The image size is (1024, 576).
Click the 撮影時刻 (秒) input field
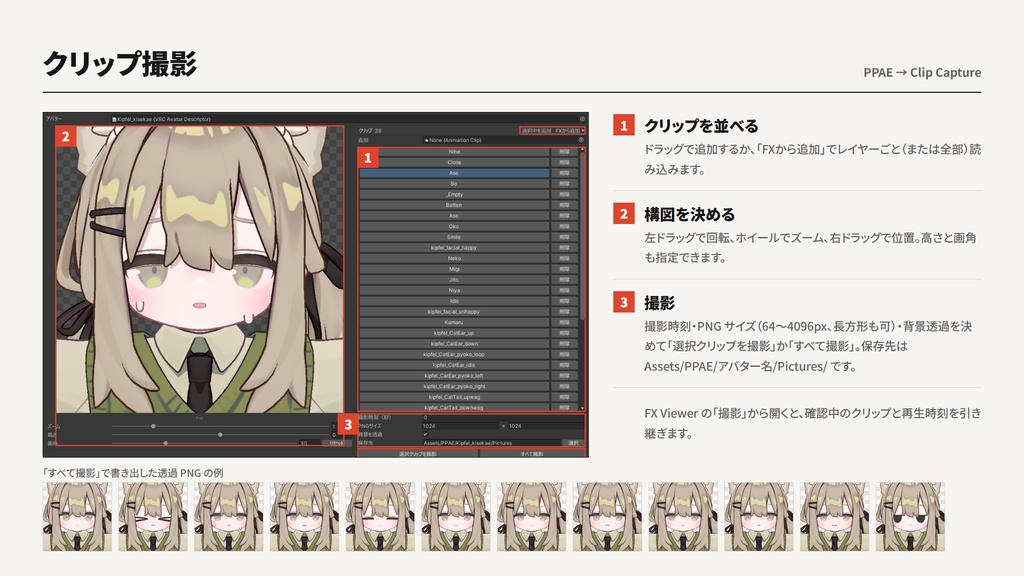pos(502,417)
